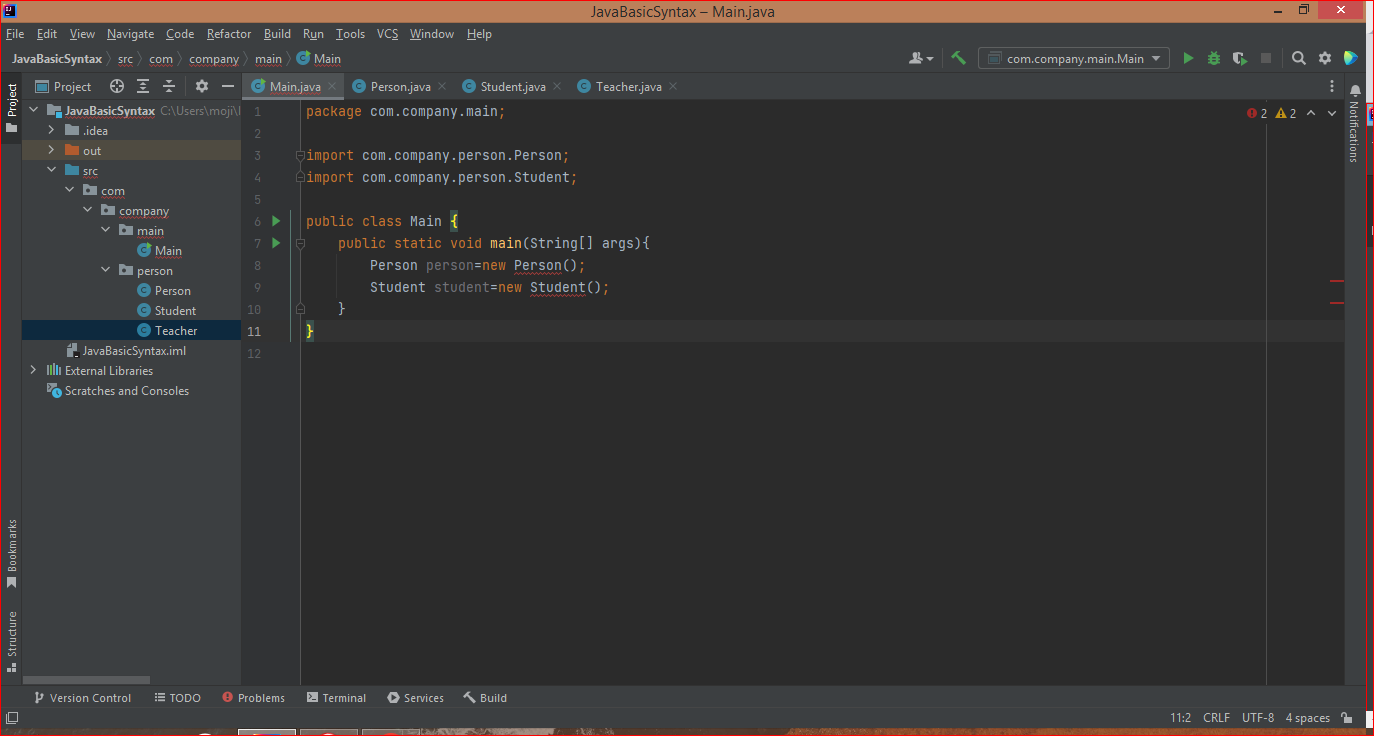Open Version Control tool window
The height and width of the screenshot is (736, 1374).
pos(82,698)
